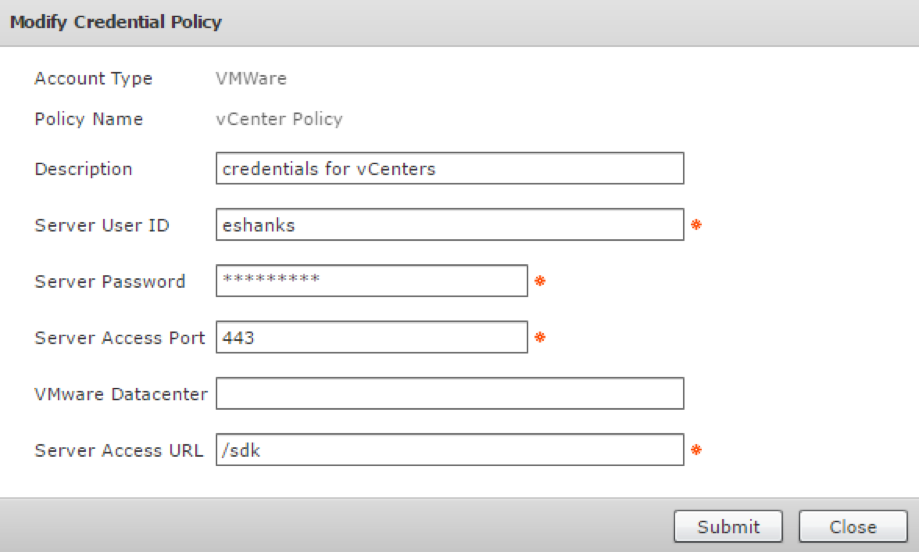Focus the empty VMware Datacenter field
919x552 pixels.
(x=449, y=394)
